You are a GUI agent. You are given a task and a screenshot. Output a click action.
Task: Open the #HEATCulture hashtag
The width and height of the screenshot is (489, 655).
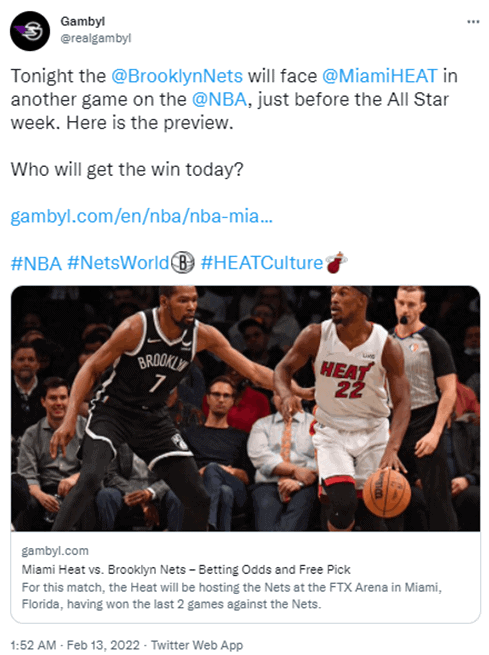tap(262, 263)
